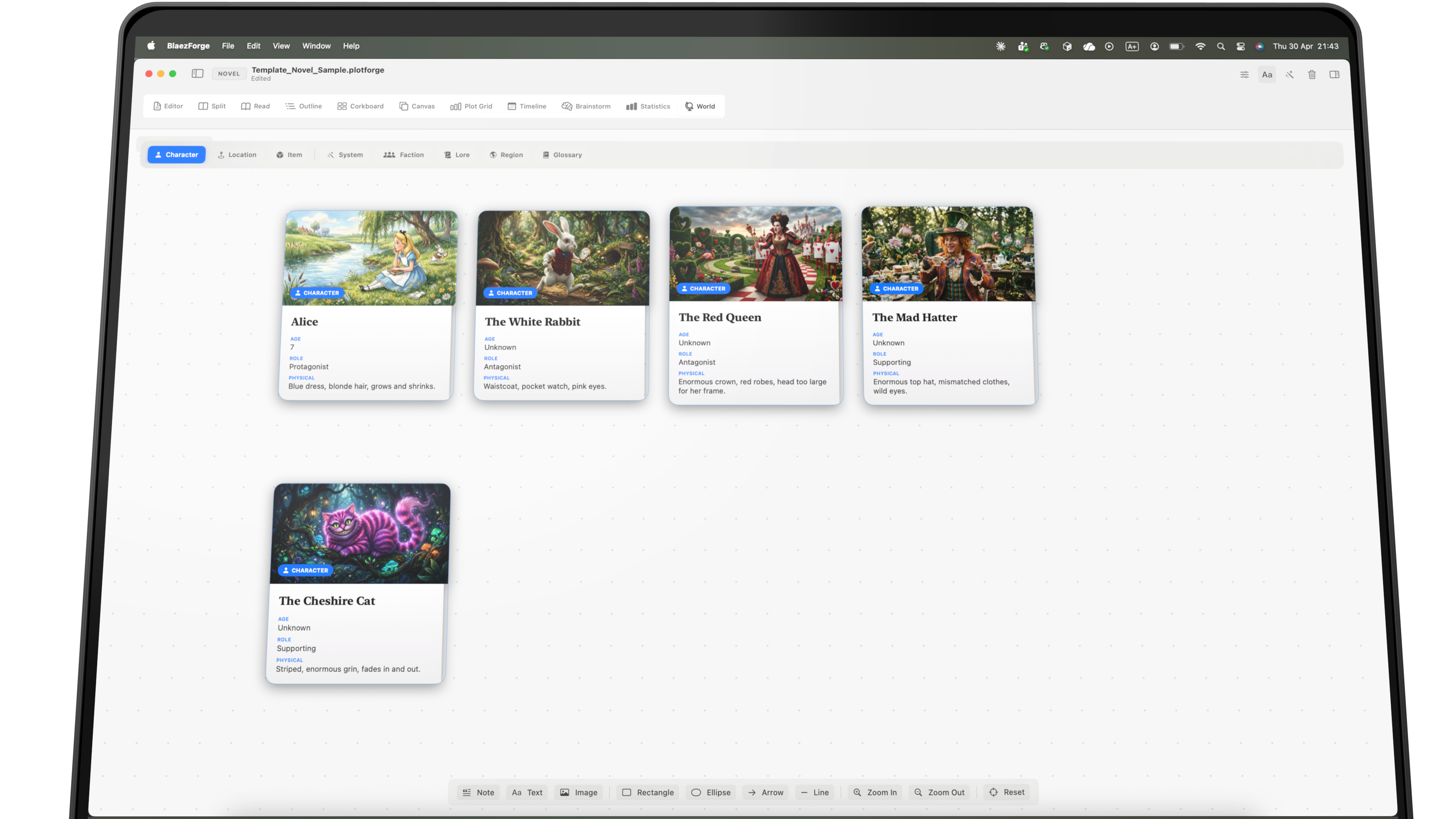Select the System category filter
The image size is (1456, 819).
point(345,155)
